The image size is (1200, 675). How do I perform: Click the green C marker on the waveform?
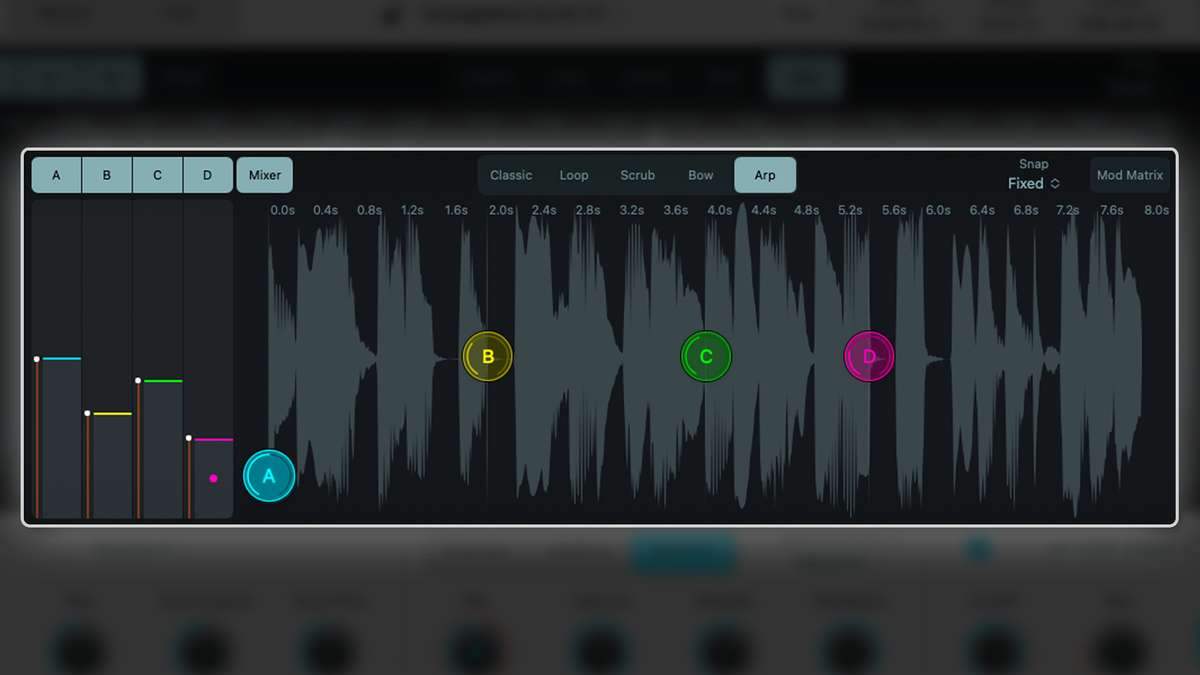coord(707,356)
